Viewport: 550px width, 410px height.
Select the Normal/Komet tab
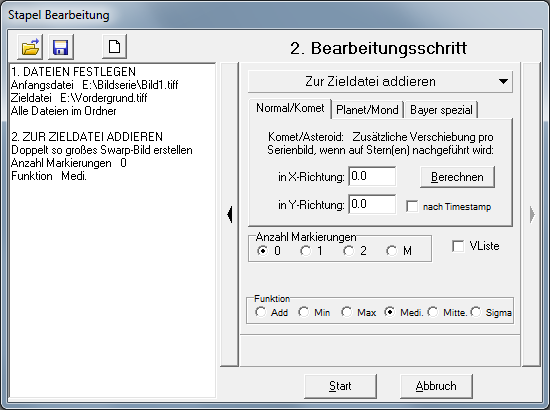click(290, 108)
